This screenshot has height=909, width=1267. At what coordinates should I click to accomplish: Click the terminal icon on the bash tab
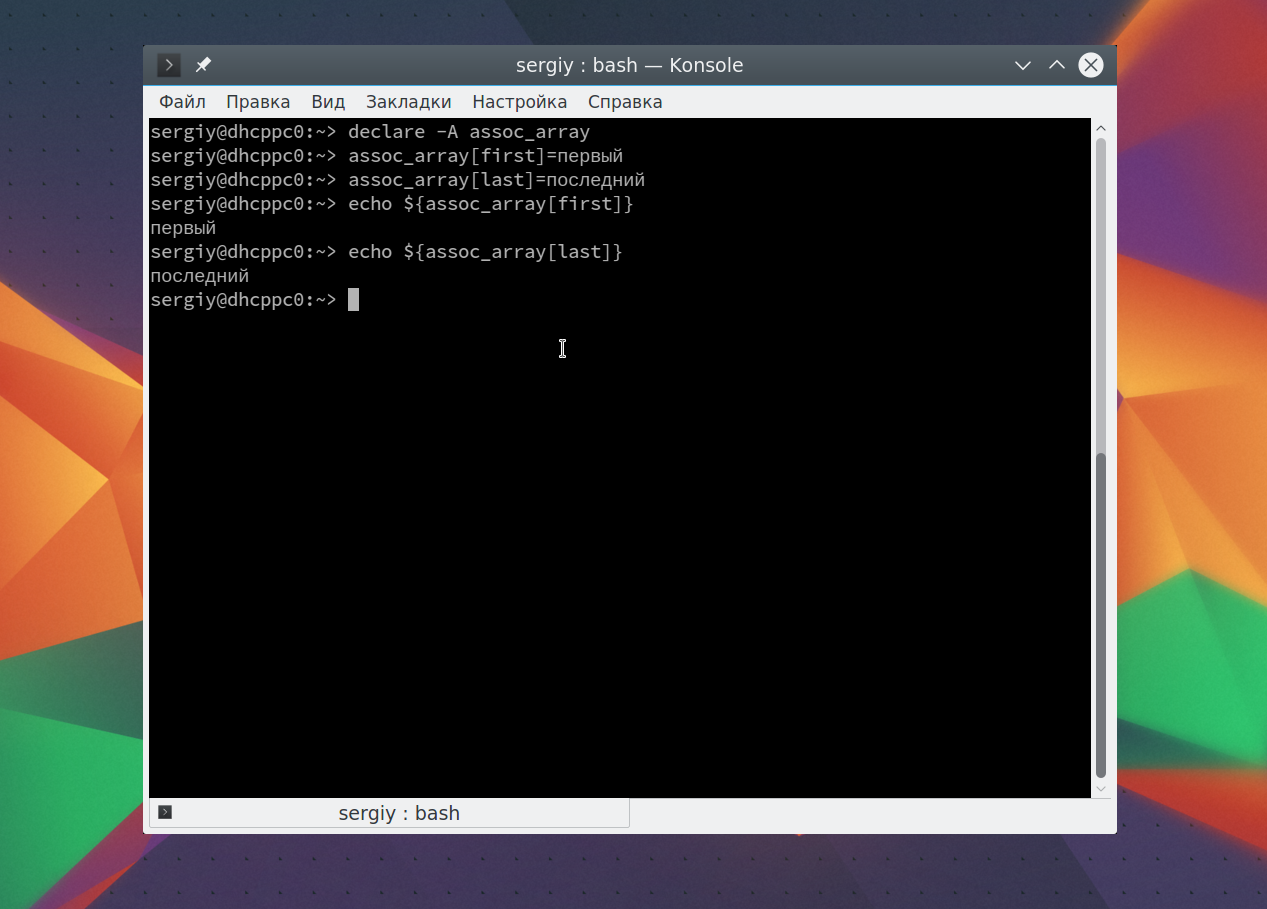[x=165, y=812]
